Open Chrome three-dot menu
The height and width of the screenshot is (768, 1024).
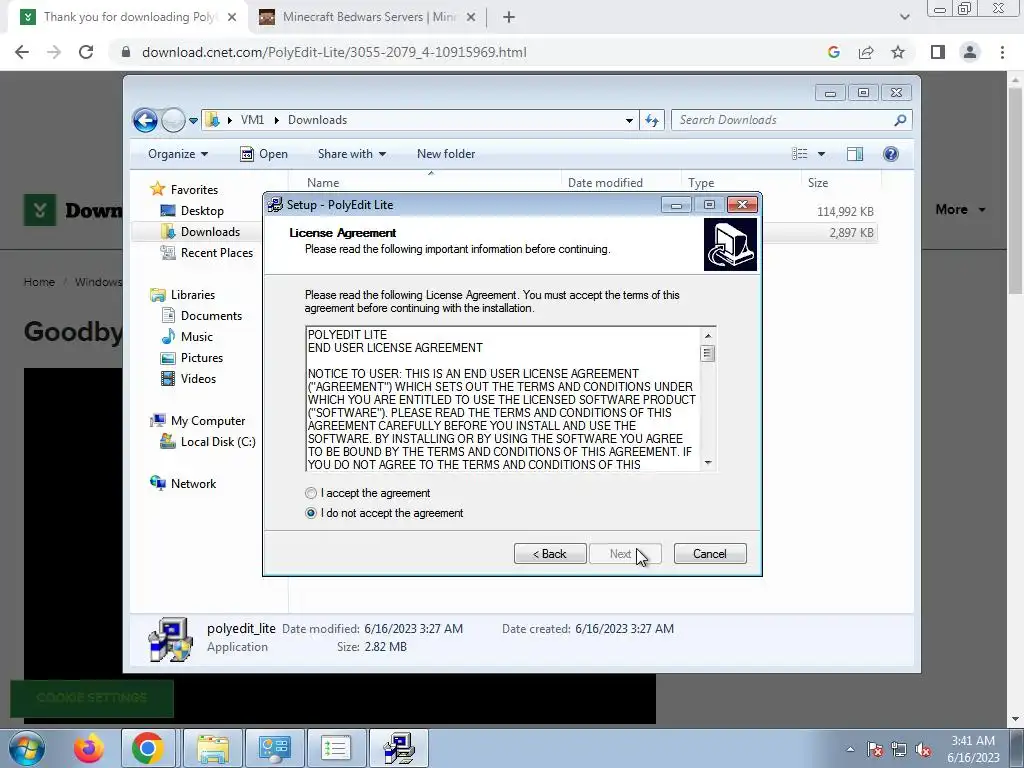point(1002,52)
